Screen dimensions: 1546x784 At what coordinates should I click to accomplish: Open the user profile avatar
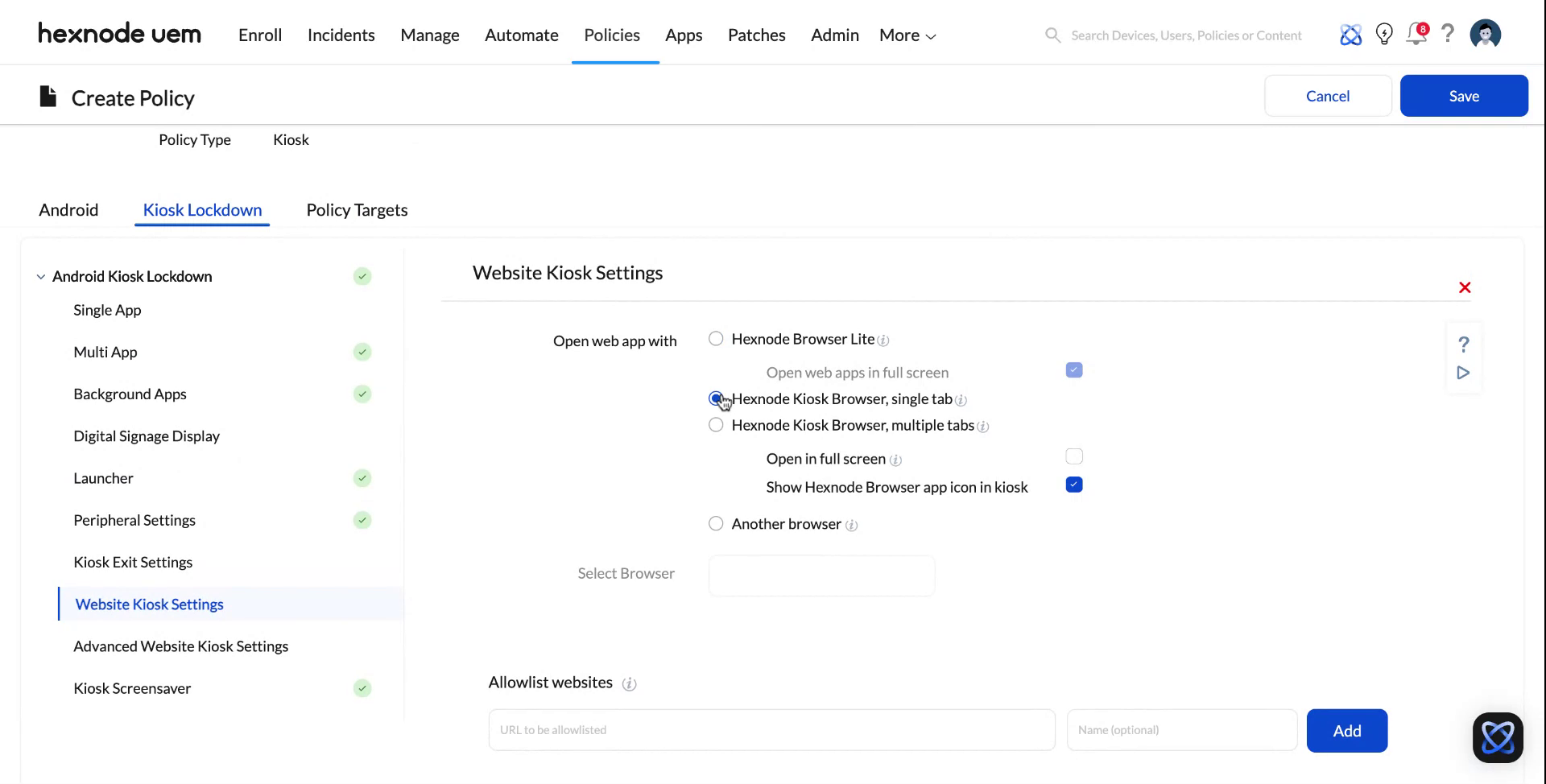click(x=1485, y=35)
